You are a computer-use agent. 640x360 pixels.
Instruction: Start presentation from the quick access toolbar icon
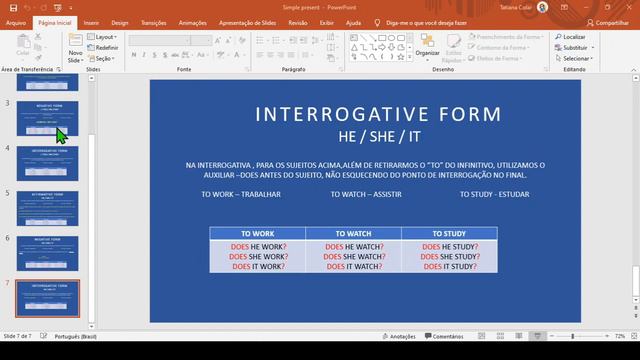click(x=58, y=8)
